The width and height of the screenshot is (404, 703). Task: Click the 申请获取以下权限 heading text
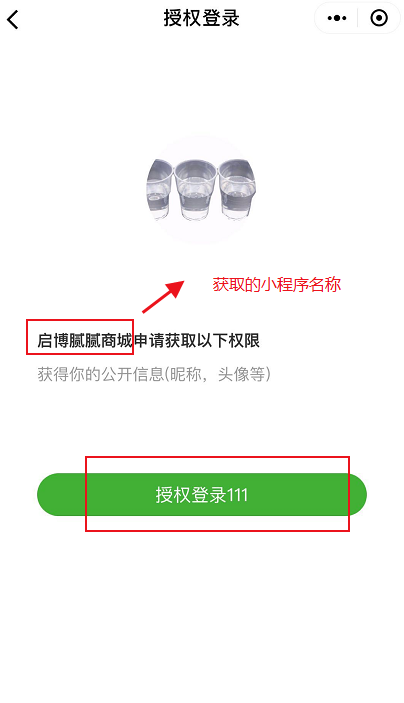tap(197, 341)
